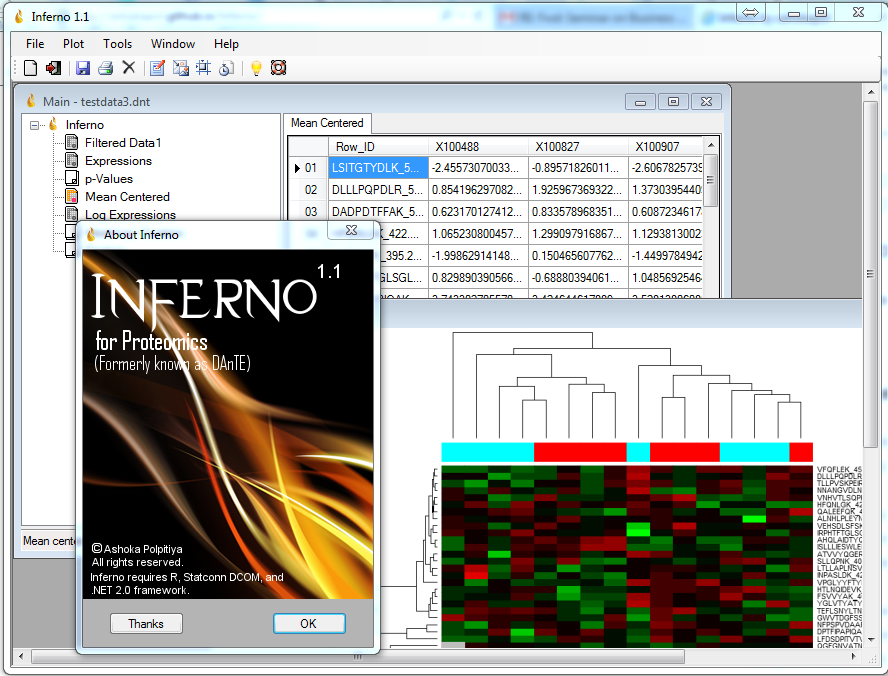The image size is (888, 676).
Task: Click the p-Values sheet icon in tree
Action: coord(72,179)
